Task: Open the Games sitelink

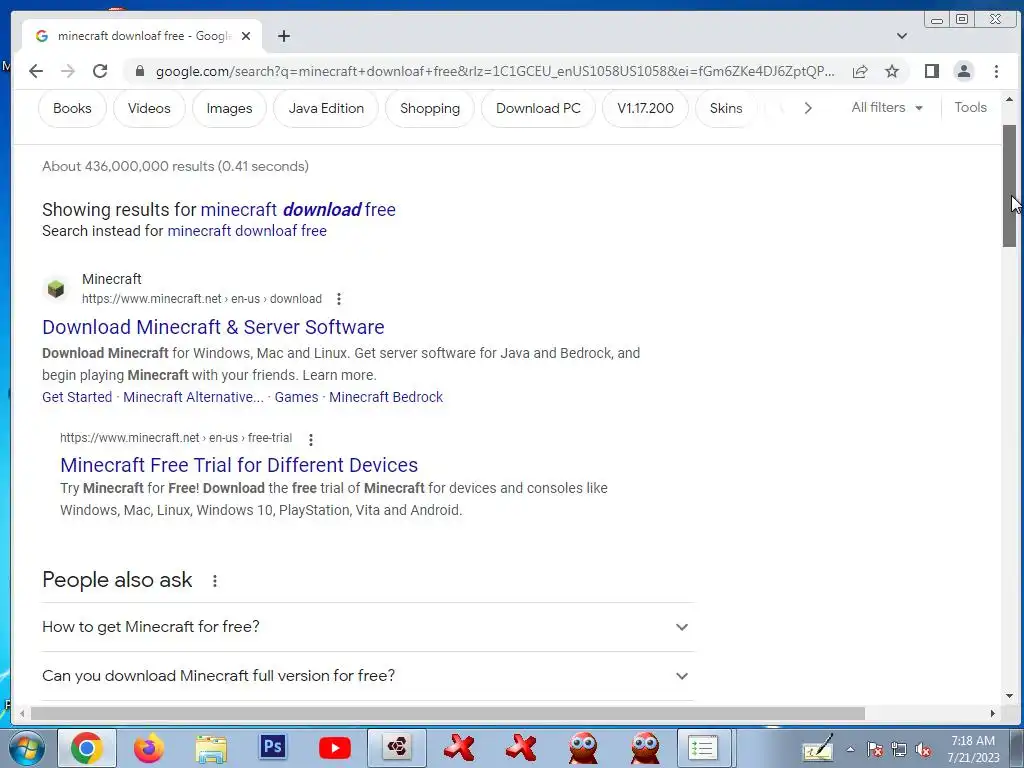Action: [x=296, y=397]
